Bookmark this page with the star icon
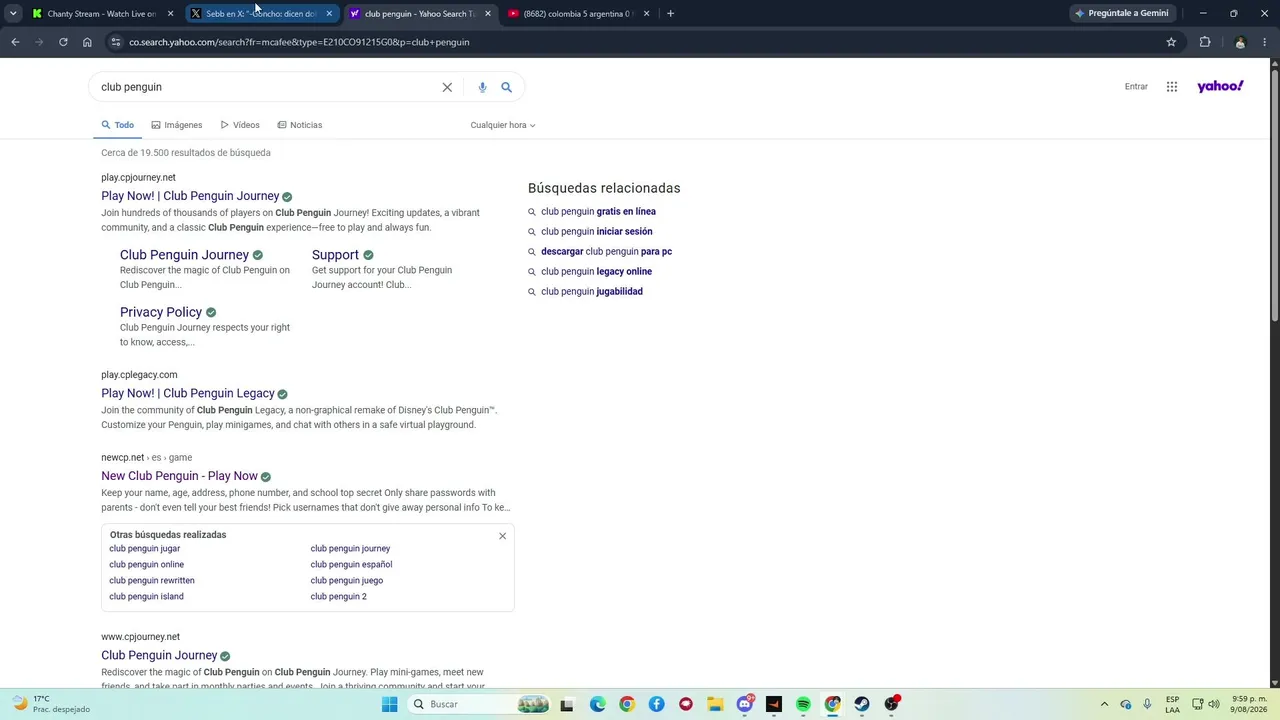Viewport: 1280px width, 720px height. (1171, 42)
